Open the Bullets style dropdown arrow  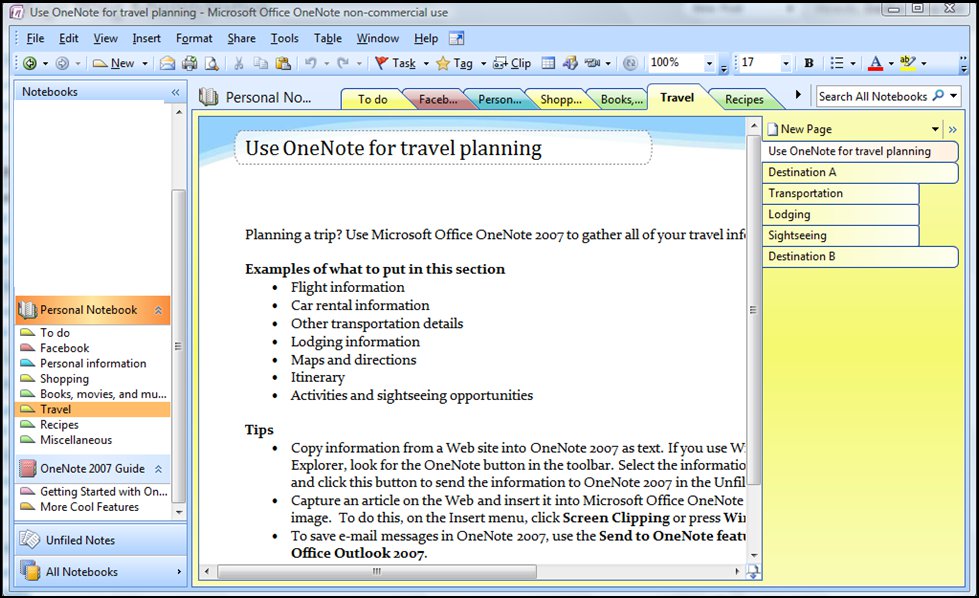[853, 64]
